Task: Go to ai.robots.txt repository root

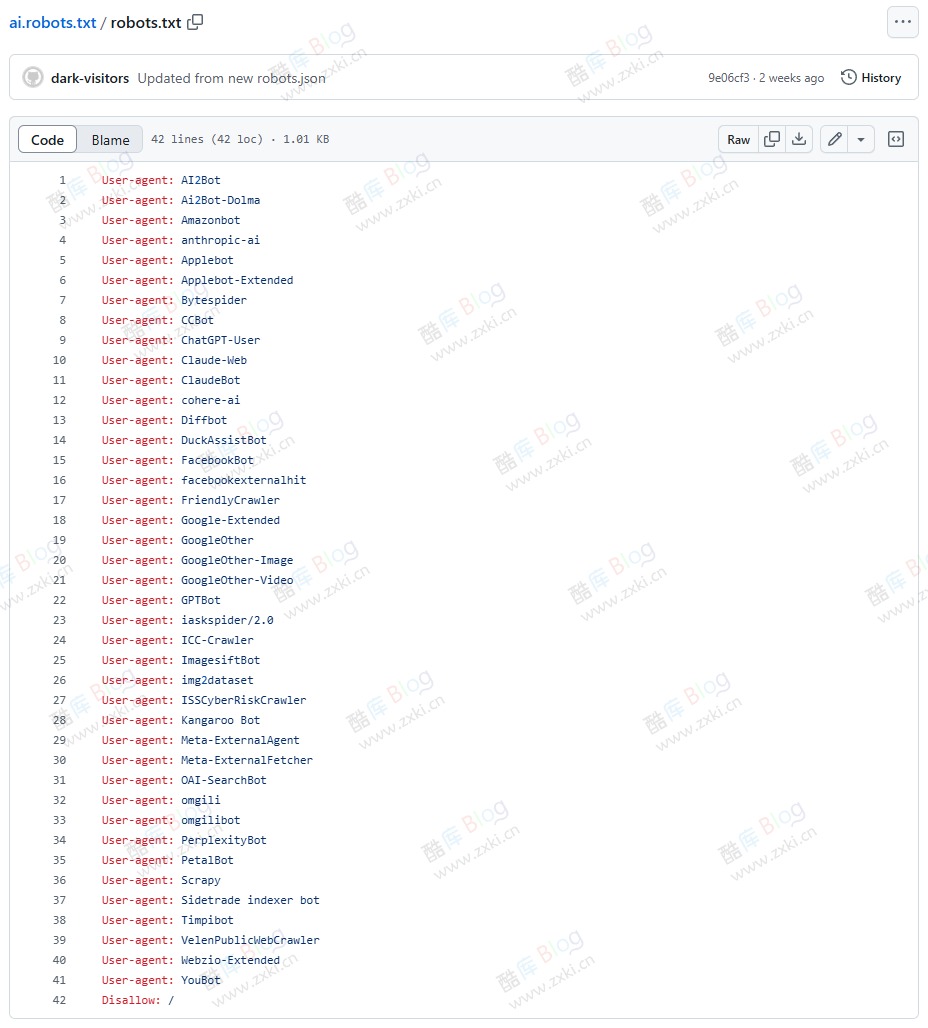Action: (x=52, y=22)
